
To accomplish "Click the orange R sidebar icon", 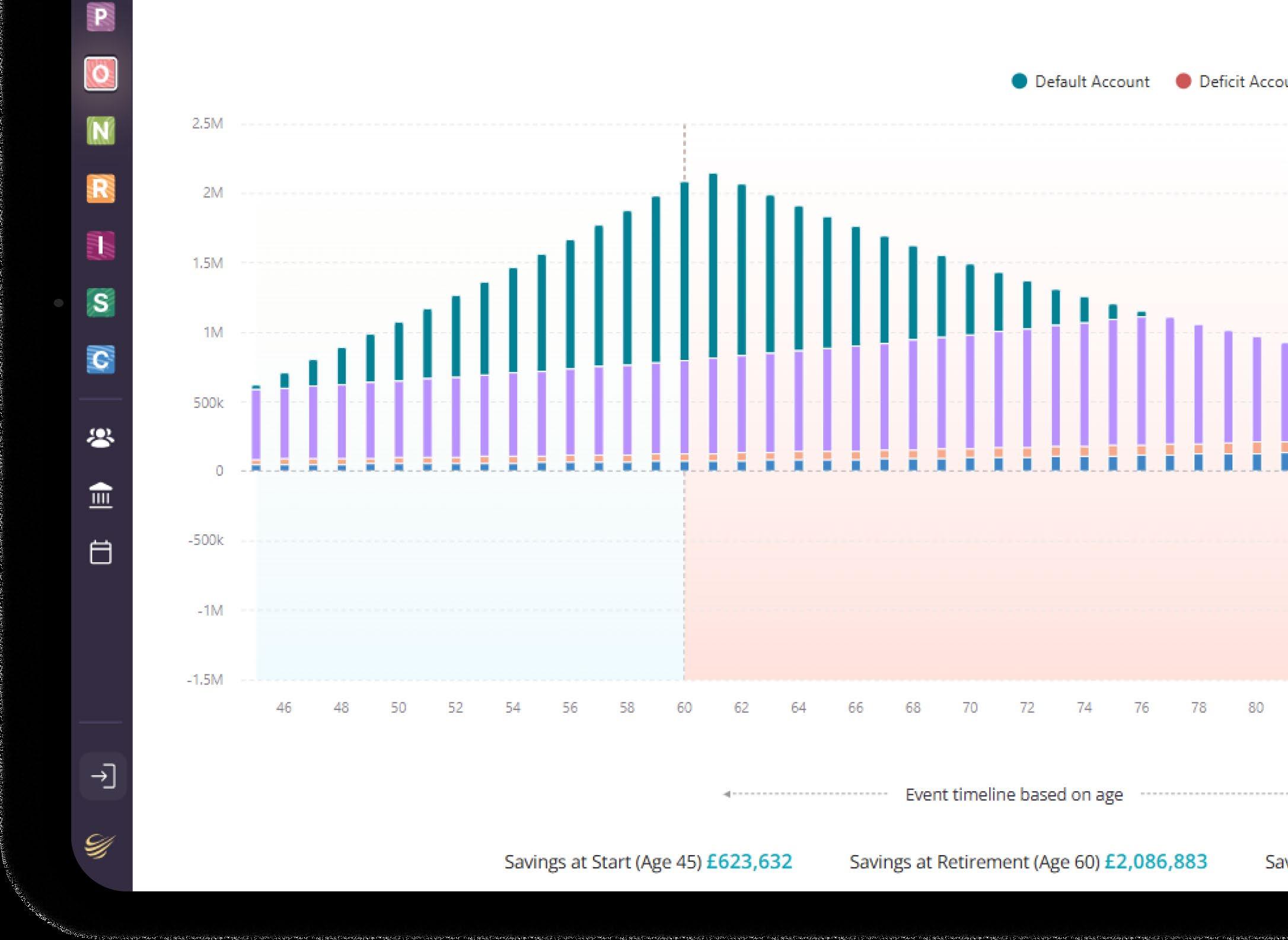I will click(100, 189).
